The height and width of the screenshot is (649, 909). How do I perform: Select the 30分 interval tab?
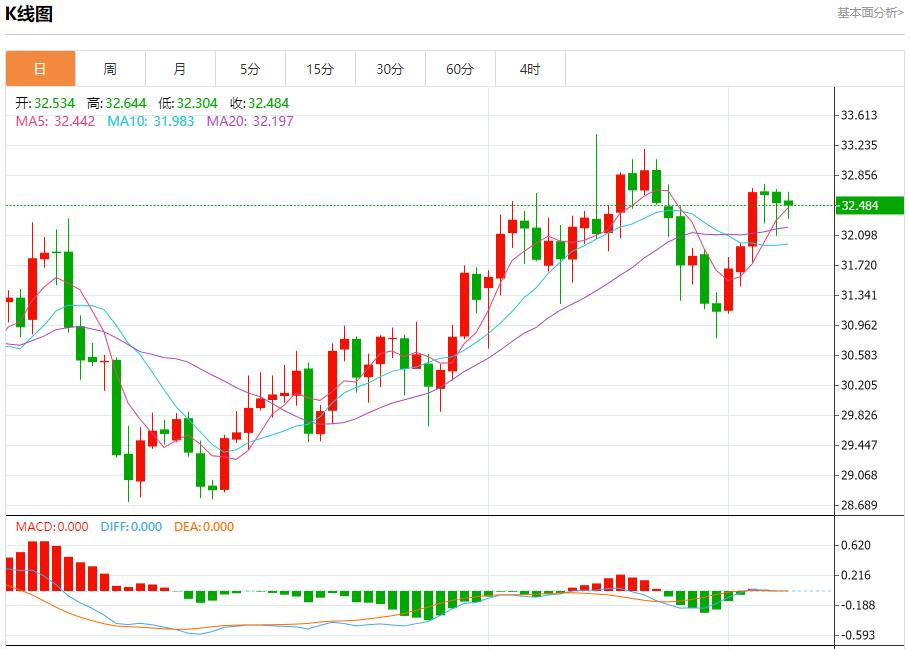(390, 69)
